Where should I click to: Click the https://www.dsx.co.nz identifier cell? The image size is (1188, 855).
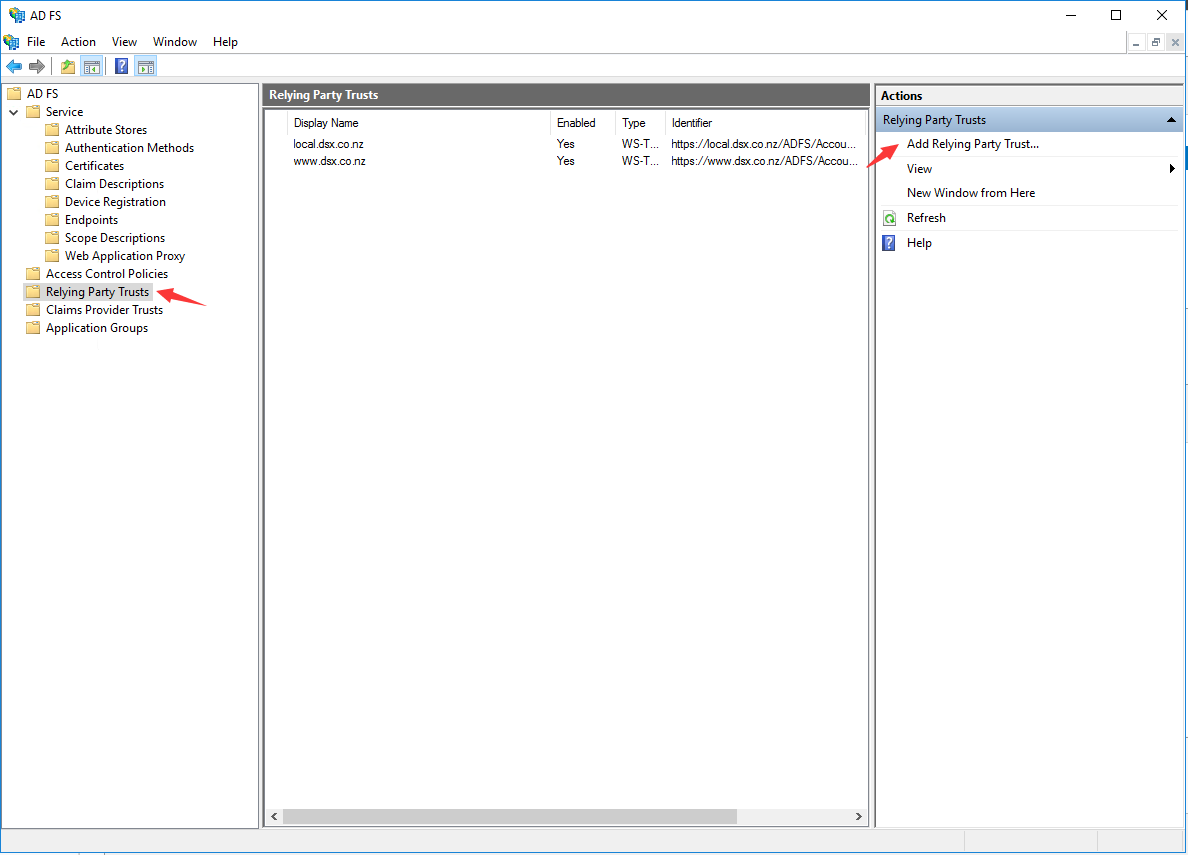coord(764,161)
